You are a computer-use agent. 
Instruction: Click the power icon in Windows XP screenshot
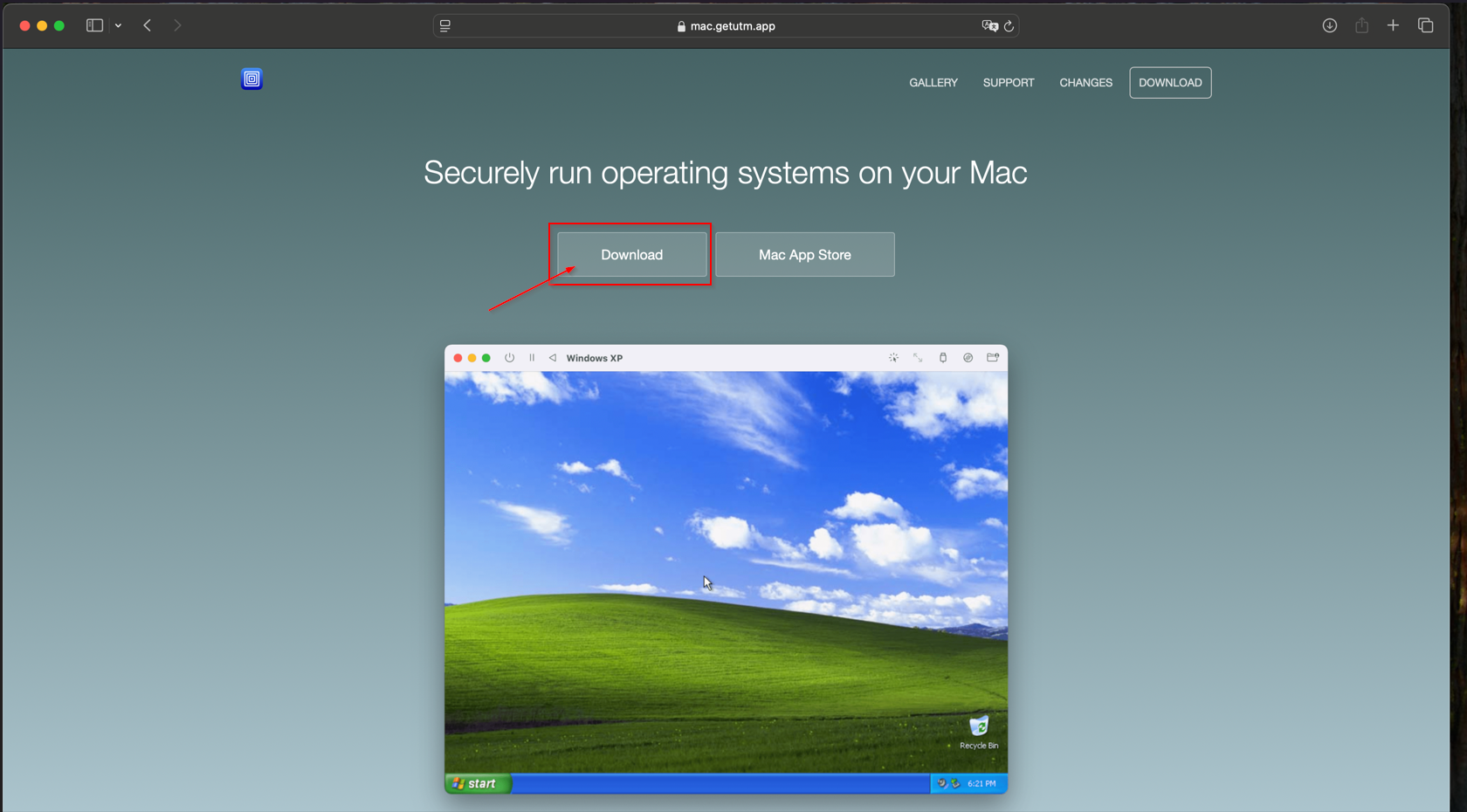(509, 358)
